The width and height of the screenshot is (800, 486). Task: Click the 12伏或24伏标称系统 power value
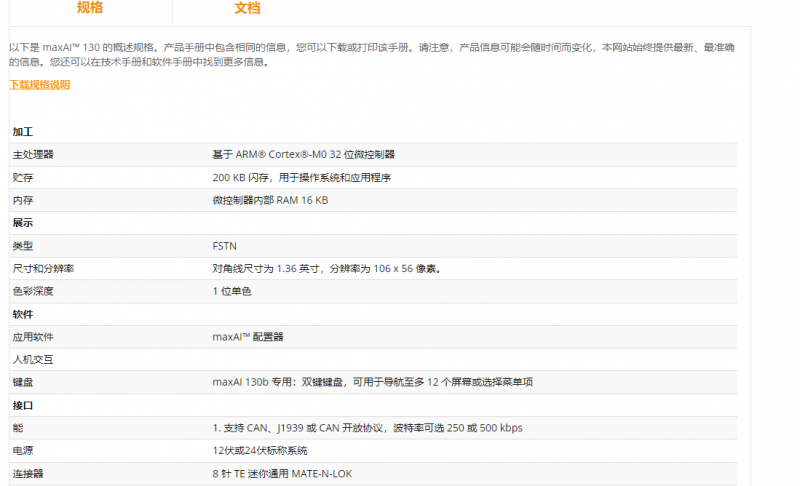(260, 450)
